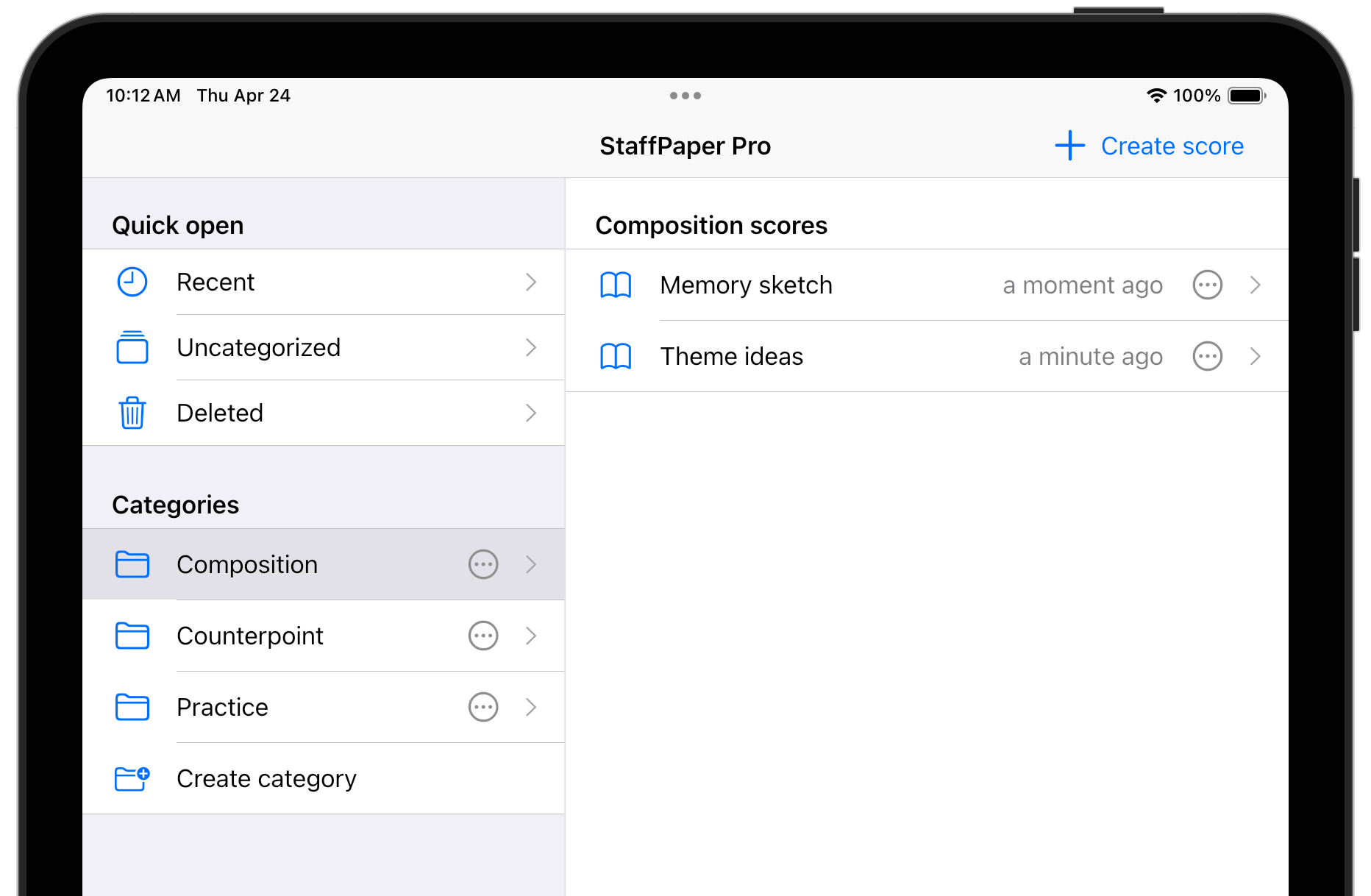1371x896 pixels.
Task: Open ellipsis menu for Counterpoint category
Action: pyautogui.click(x=483, y=636)
